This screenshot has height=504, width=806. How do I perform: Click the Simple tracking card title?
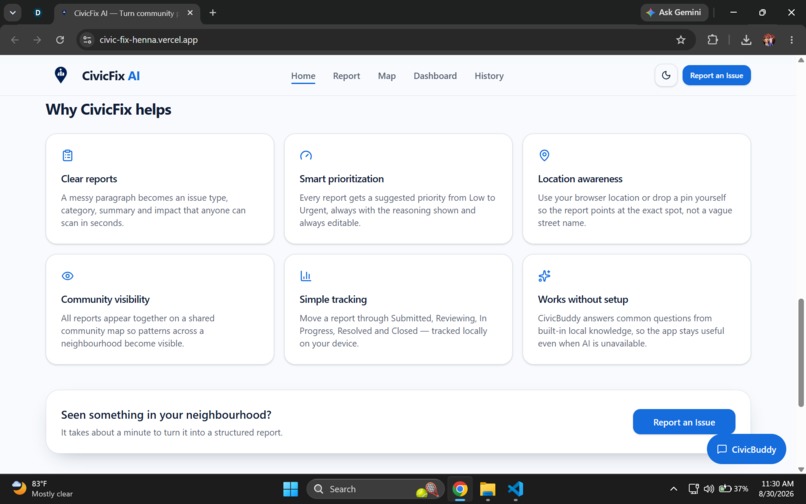(x=333, y=299)
